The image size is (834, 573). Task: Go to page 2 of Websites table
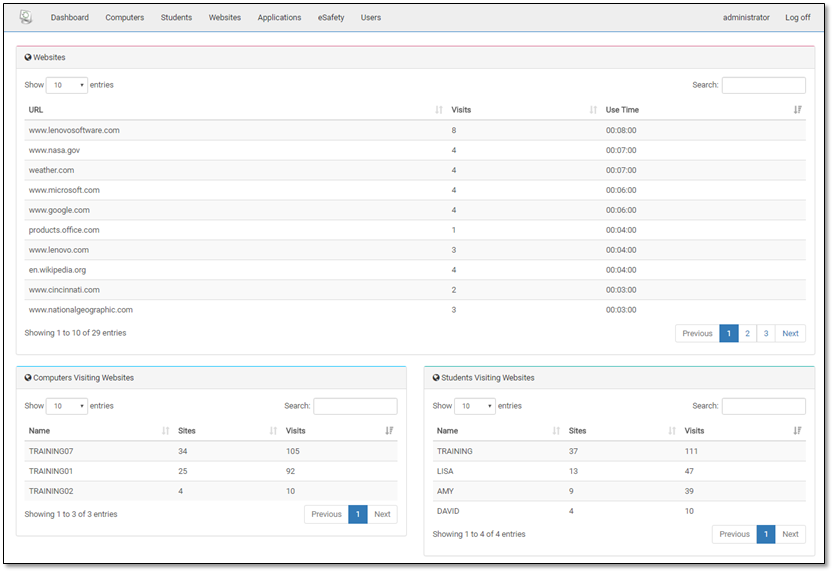(747, 333)
